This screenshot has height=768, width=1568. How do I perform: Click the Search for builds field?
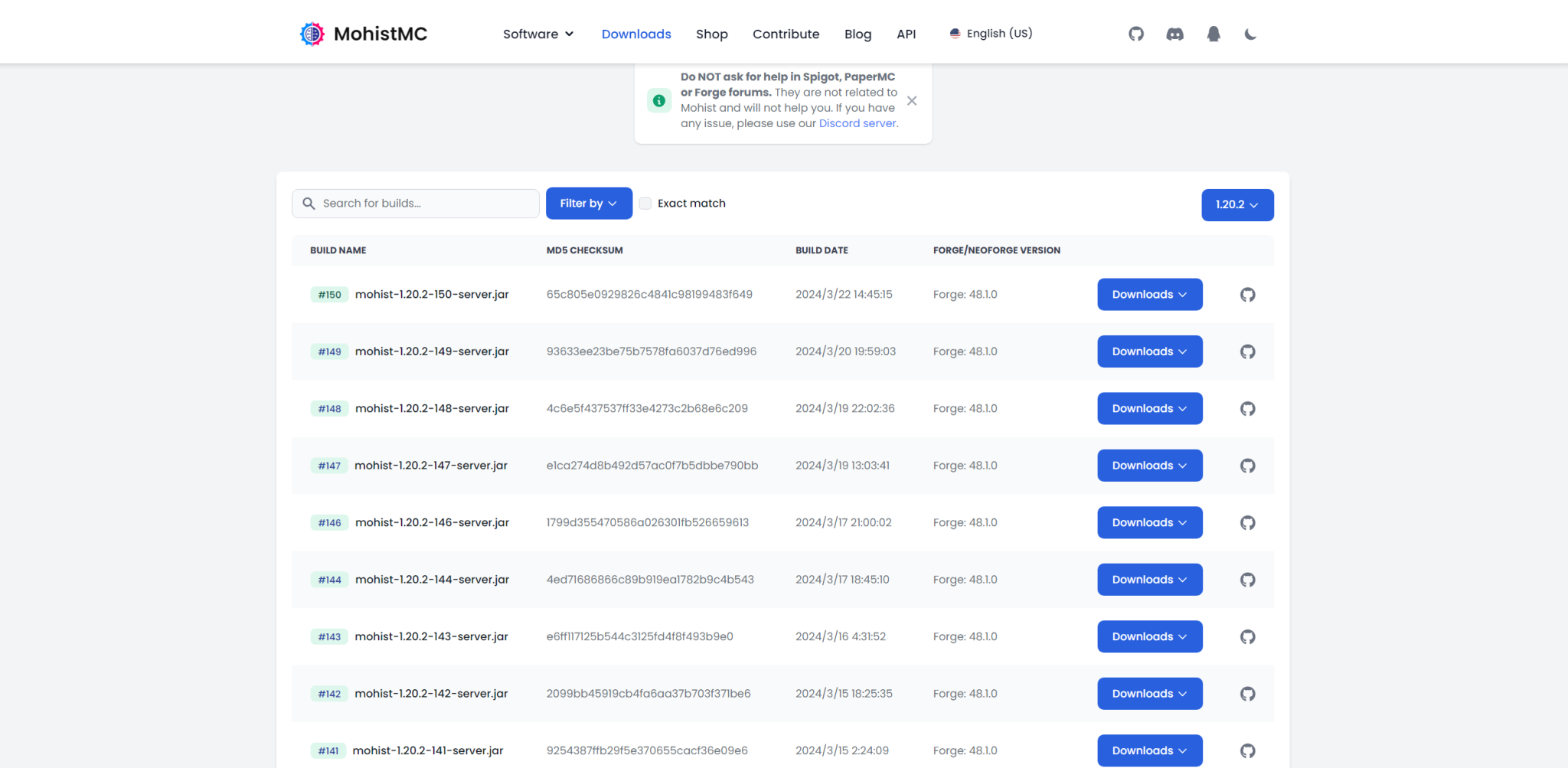coord(425,204)
